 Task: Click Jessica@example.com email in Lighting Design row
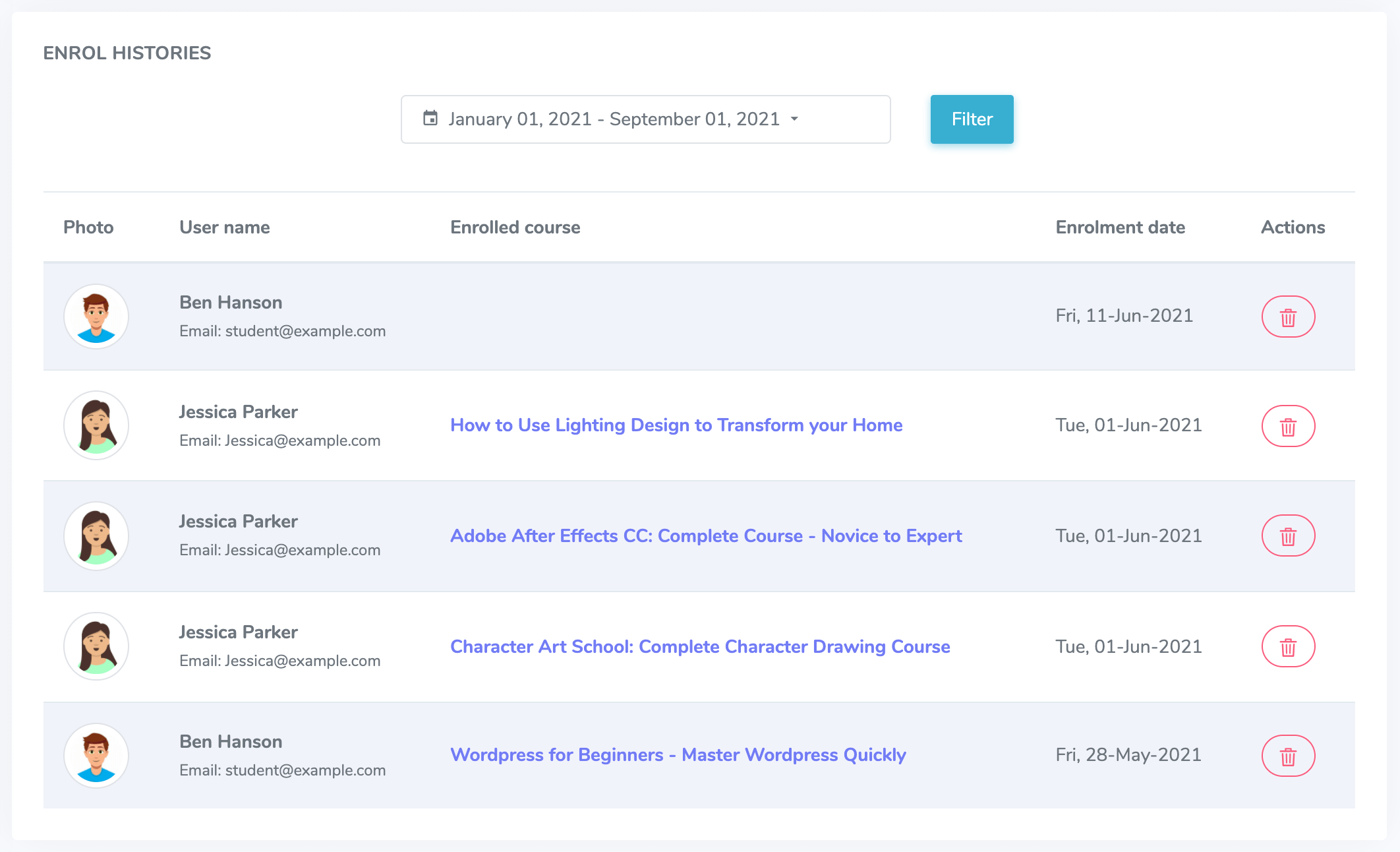pos(303,441)
